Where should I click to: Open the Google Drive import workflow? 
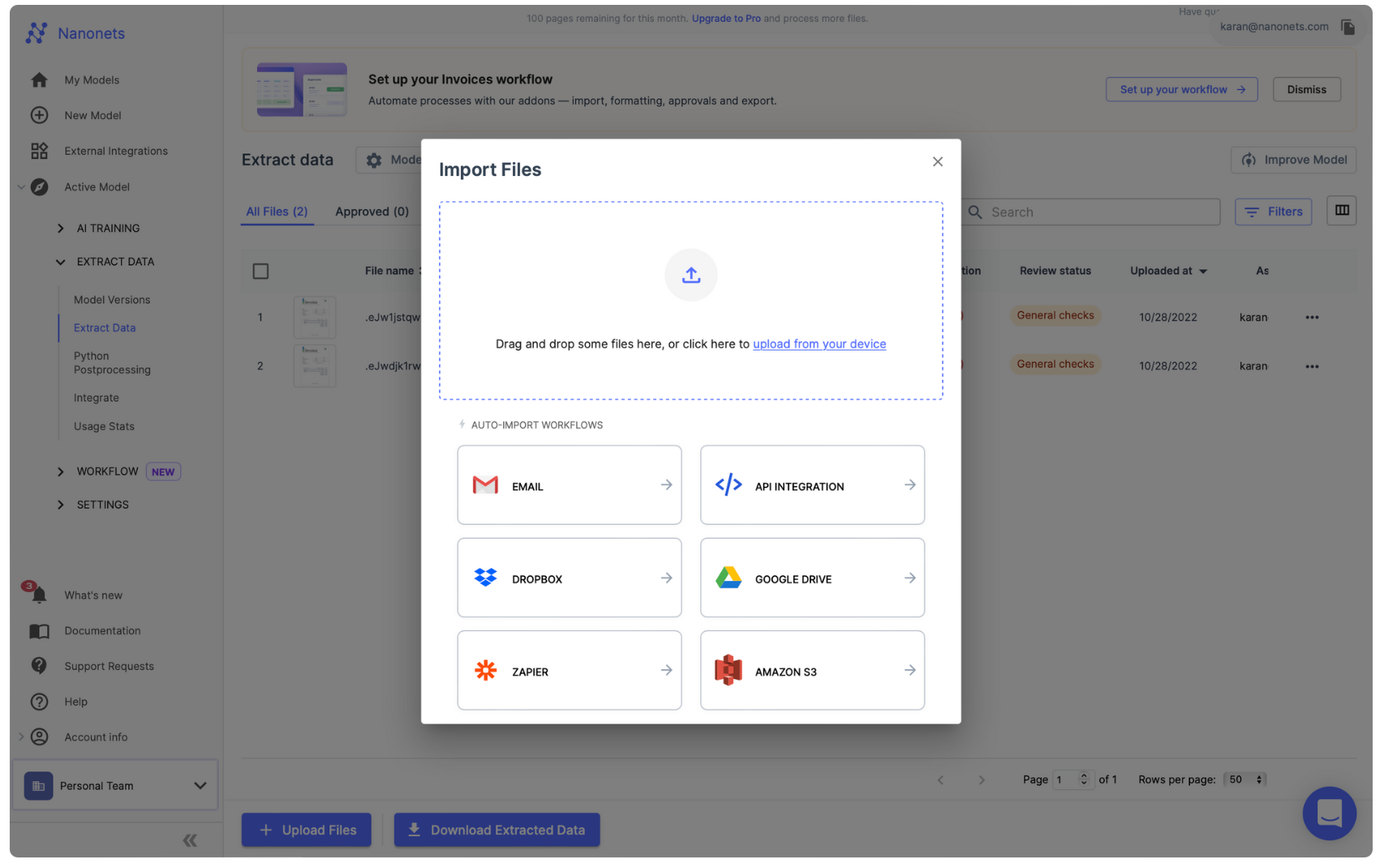click(x=811, y=578)
